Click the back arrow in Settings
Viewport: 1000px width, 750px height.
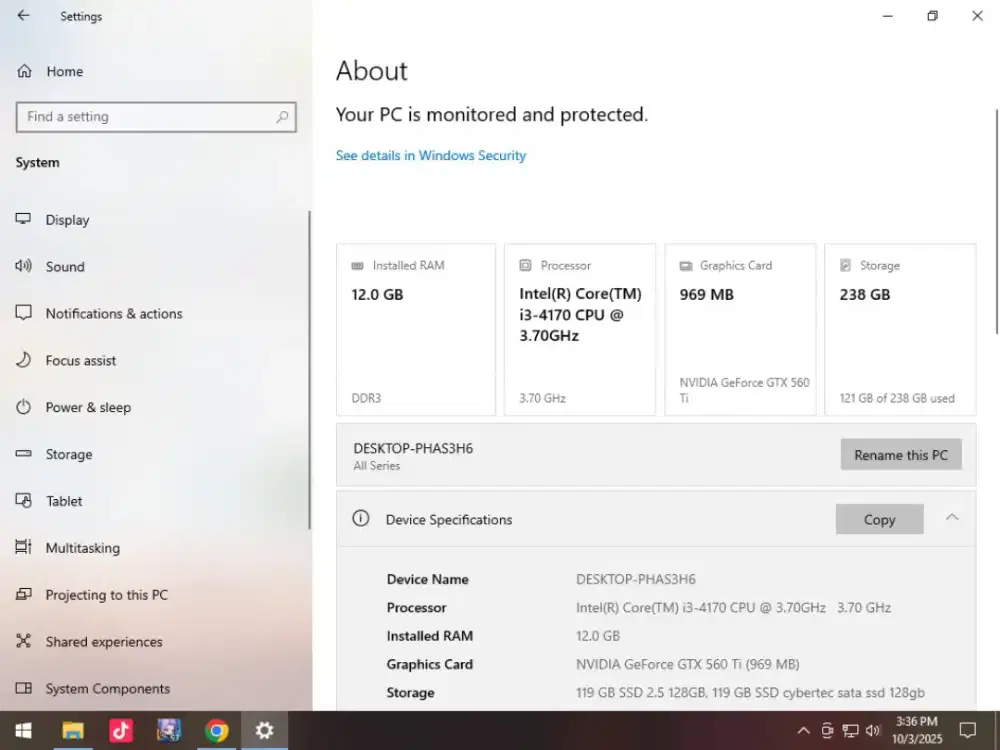tap(23, 16)
